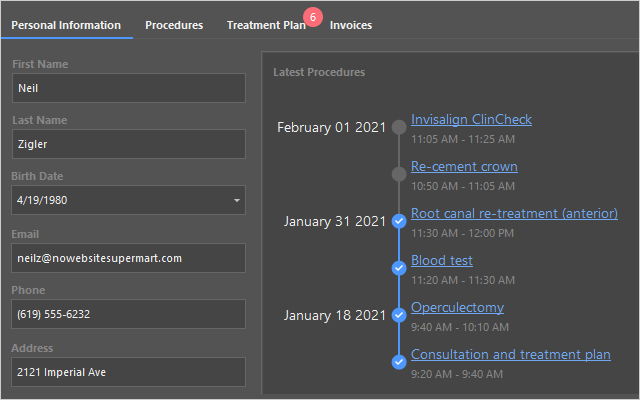Screen dimensions: 640x400
Task: Click the Re-cement crown gray timeline marker
Action: point(399,174)
